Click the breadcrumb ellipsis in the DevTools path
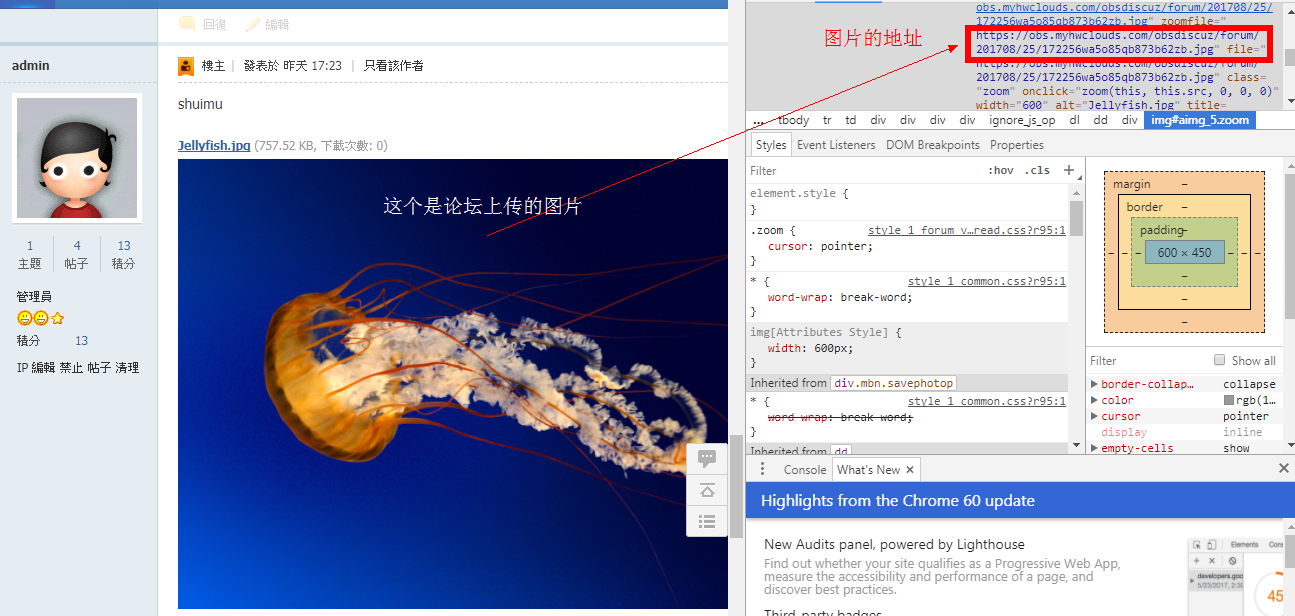 (759, 120)
